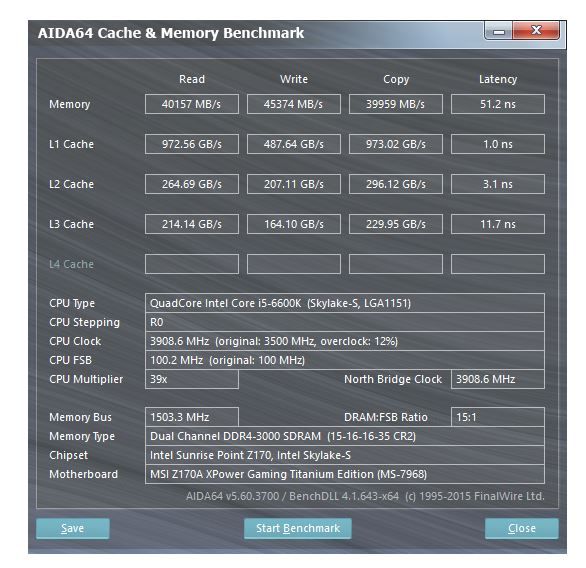The height and width of the screenshot is (568, 586).
Task: Select Memory copy value 39959 MB/s
Action: pyautogui.click(x=396, y=104)
